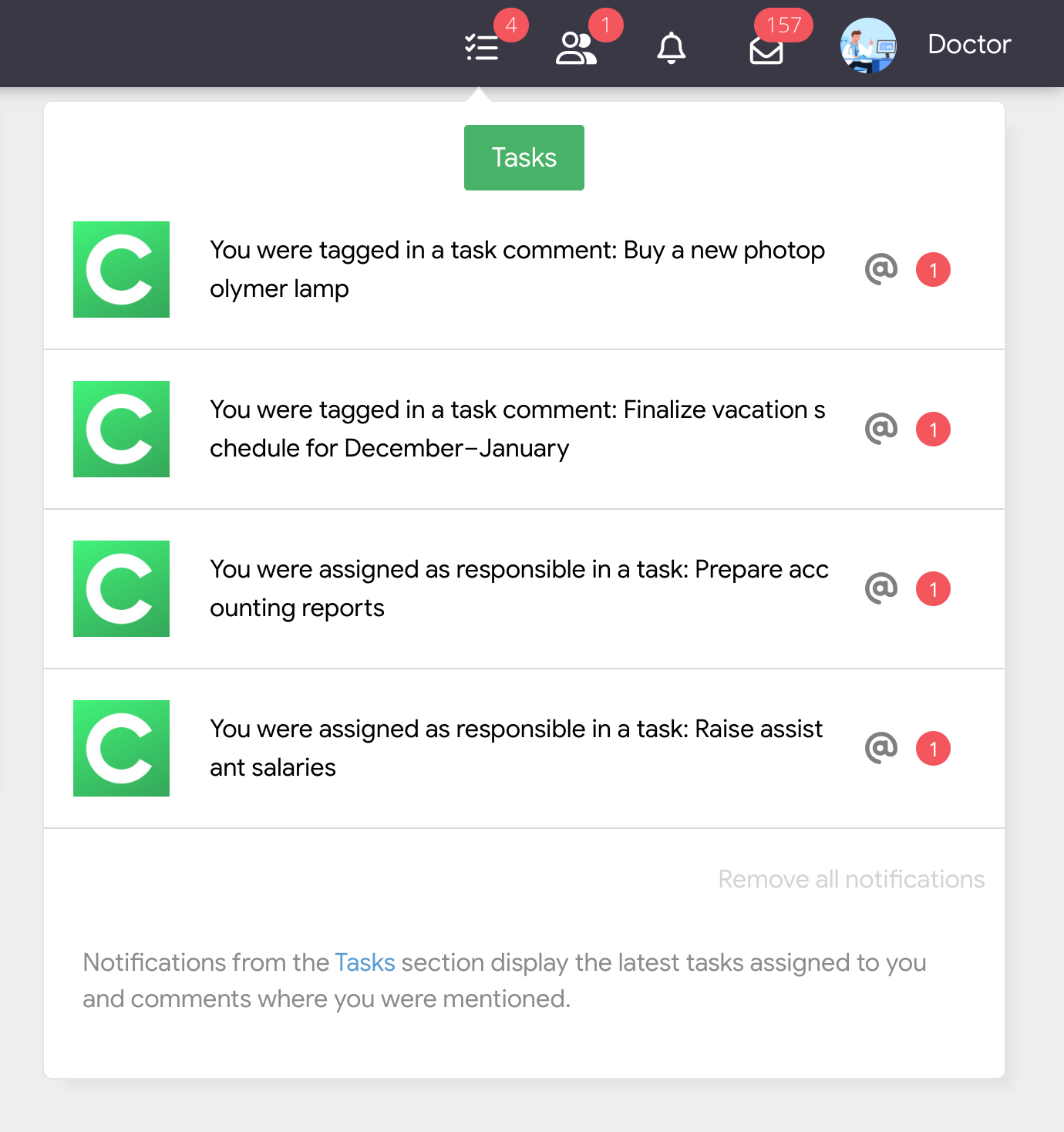Click the green C logo beside vacation schedule notification

coord(121,429)
